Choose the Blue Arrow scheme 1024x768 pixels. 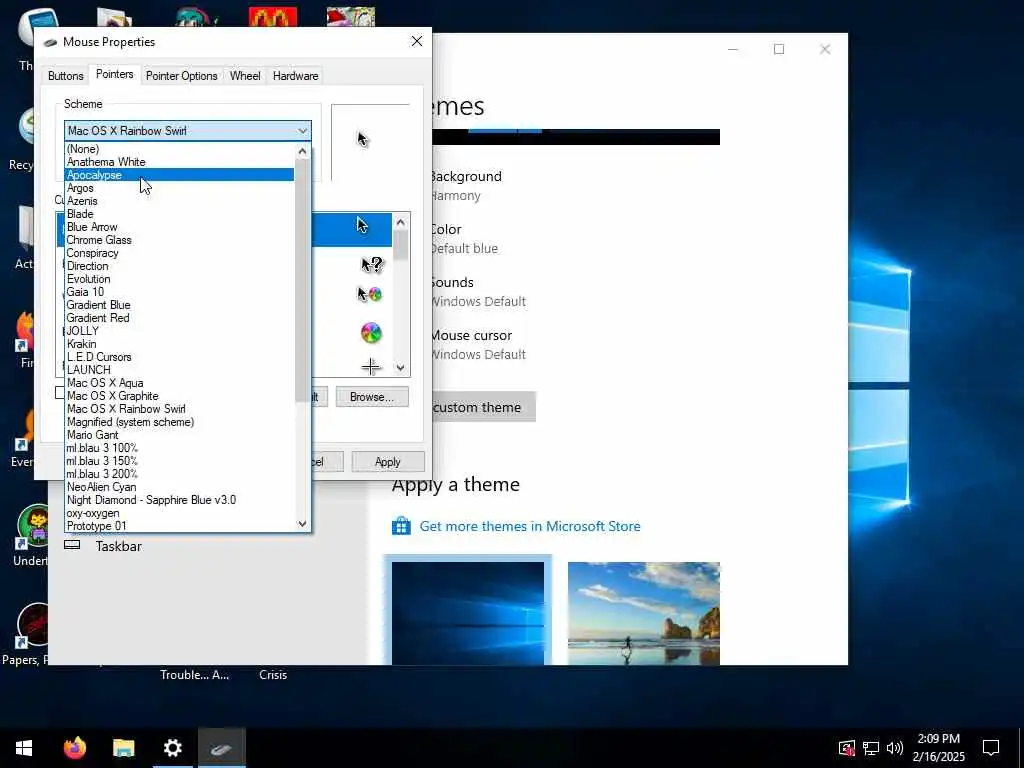tap(180, 227)
